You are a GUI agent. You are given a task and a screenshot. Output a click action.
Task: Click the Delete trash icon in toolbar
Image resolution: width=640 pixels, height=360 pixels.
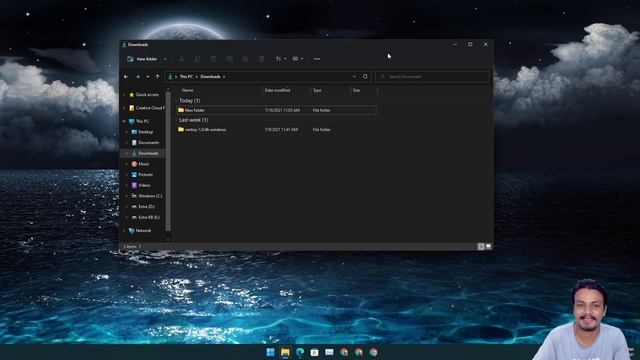(x=262, y=59)
